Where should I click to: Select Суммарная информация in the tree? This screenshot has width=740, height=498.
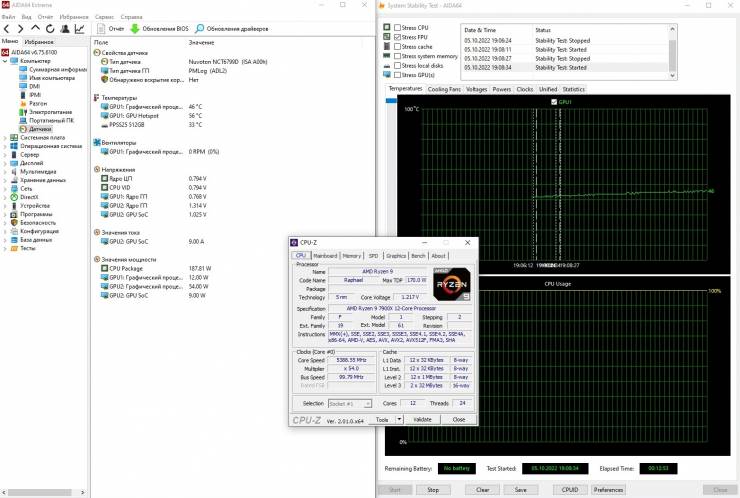point(53,69)
